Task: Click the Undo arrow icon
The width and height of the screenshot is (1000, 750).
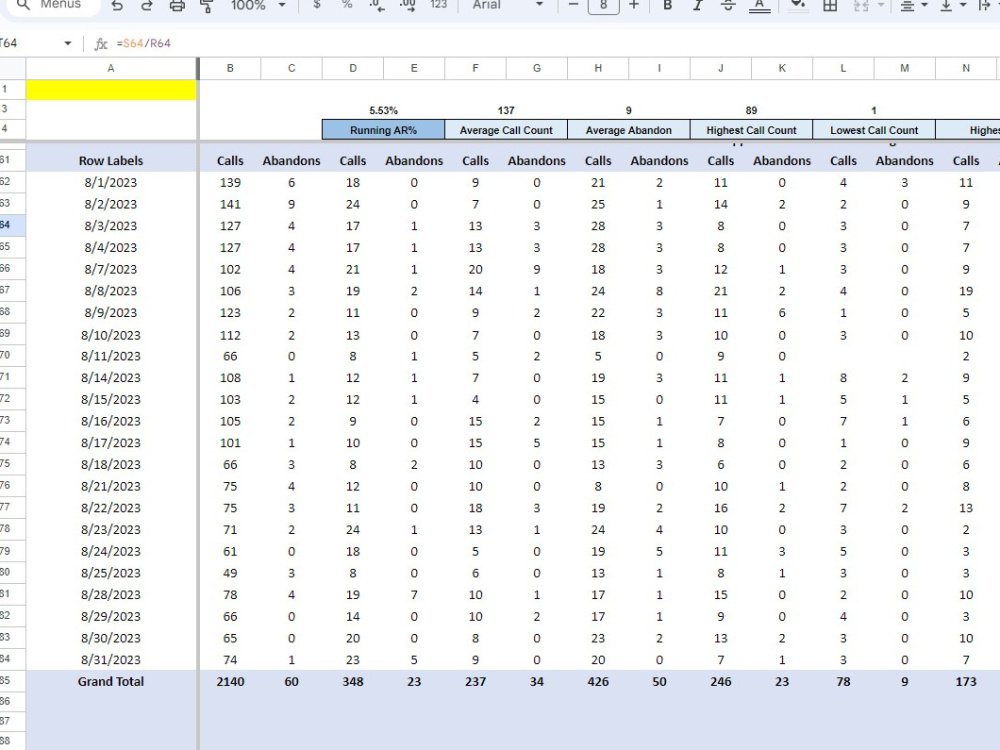Action: [x=117, y=6]
